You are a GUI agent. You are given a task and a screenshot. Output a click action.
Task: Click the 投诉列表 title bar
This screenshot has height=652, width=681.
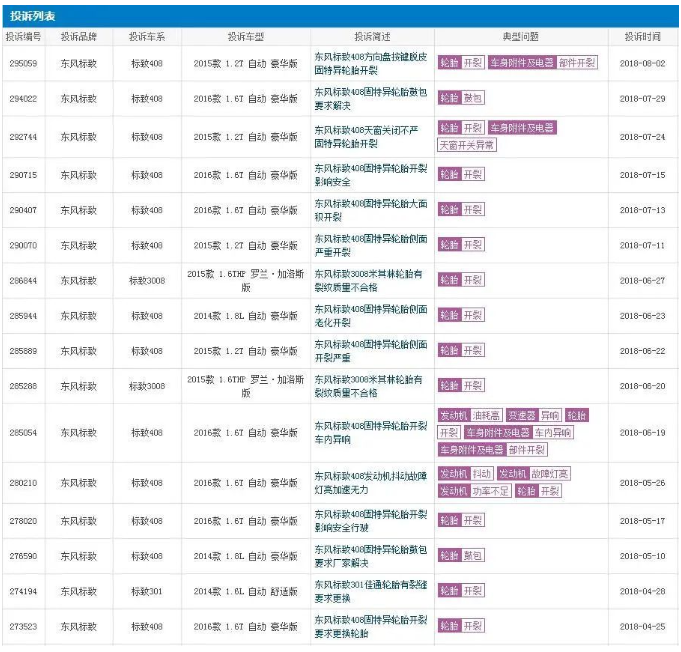(x=340, y=16)
